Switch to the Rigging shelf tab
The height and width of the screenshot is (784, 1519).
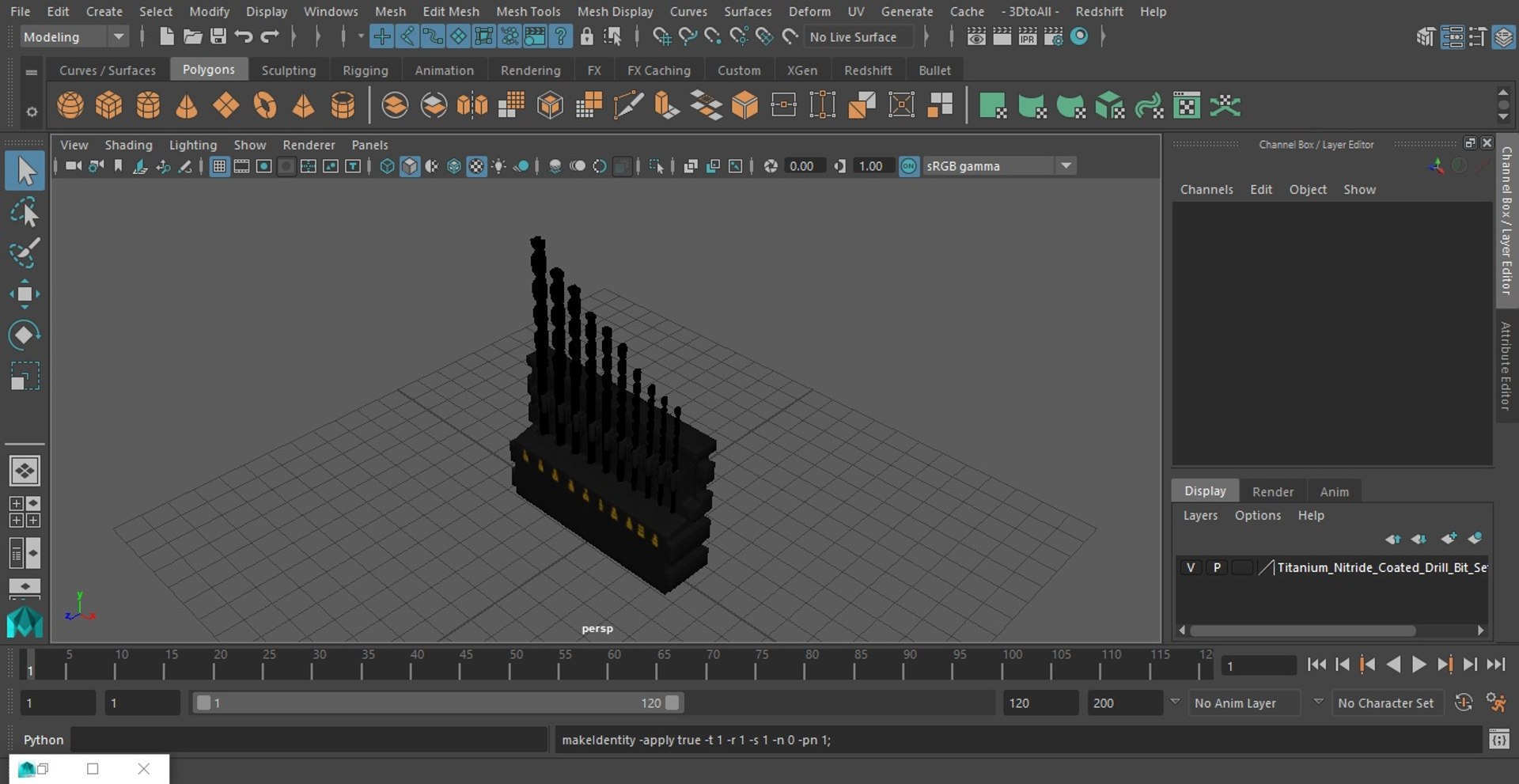366,70
